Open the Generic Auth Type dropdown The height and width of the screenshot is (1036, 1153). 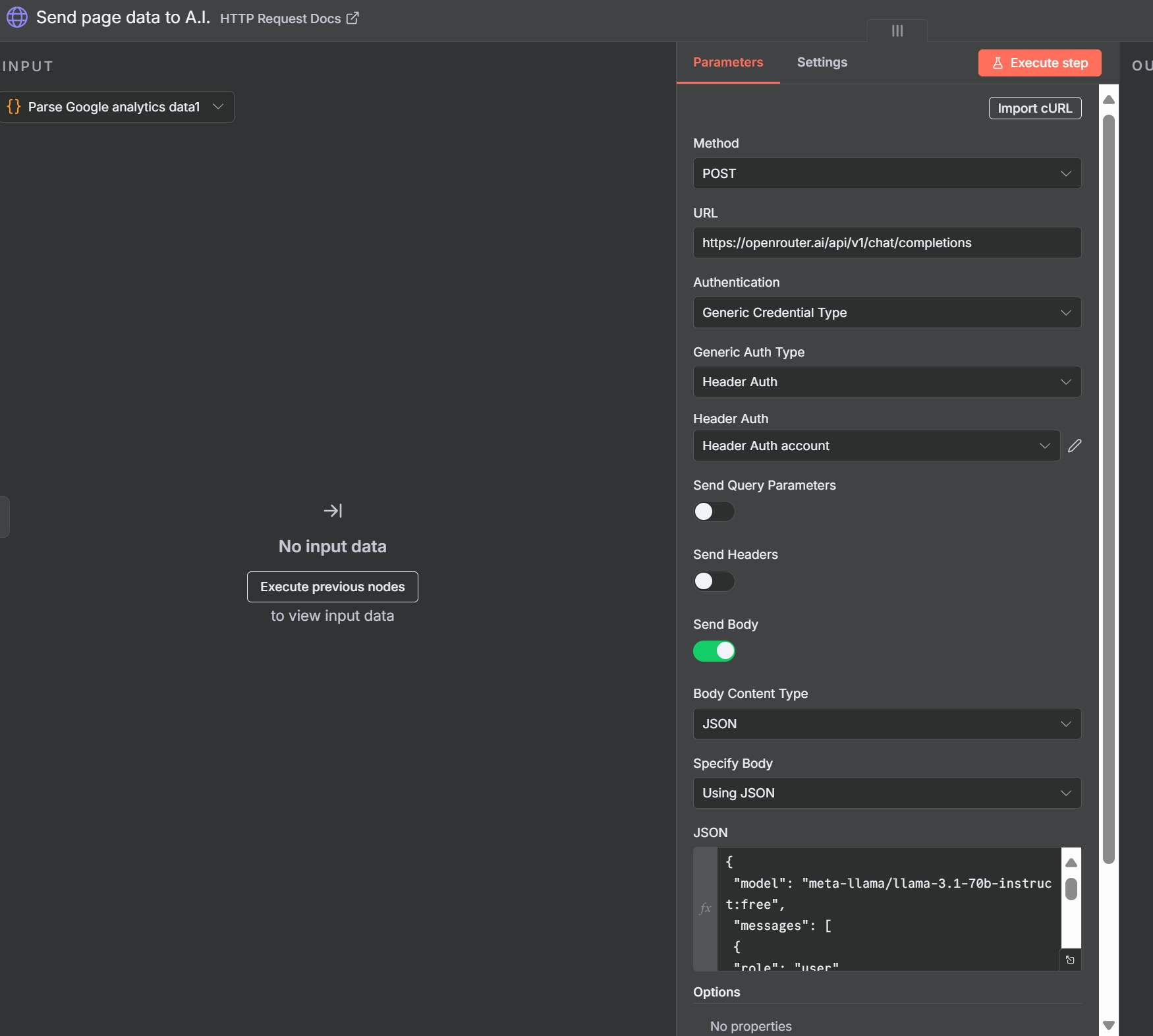tap(886, 382)
